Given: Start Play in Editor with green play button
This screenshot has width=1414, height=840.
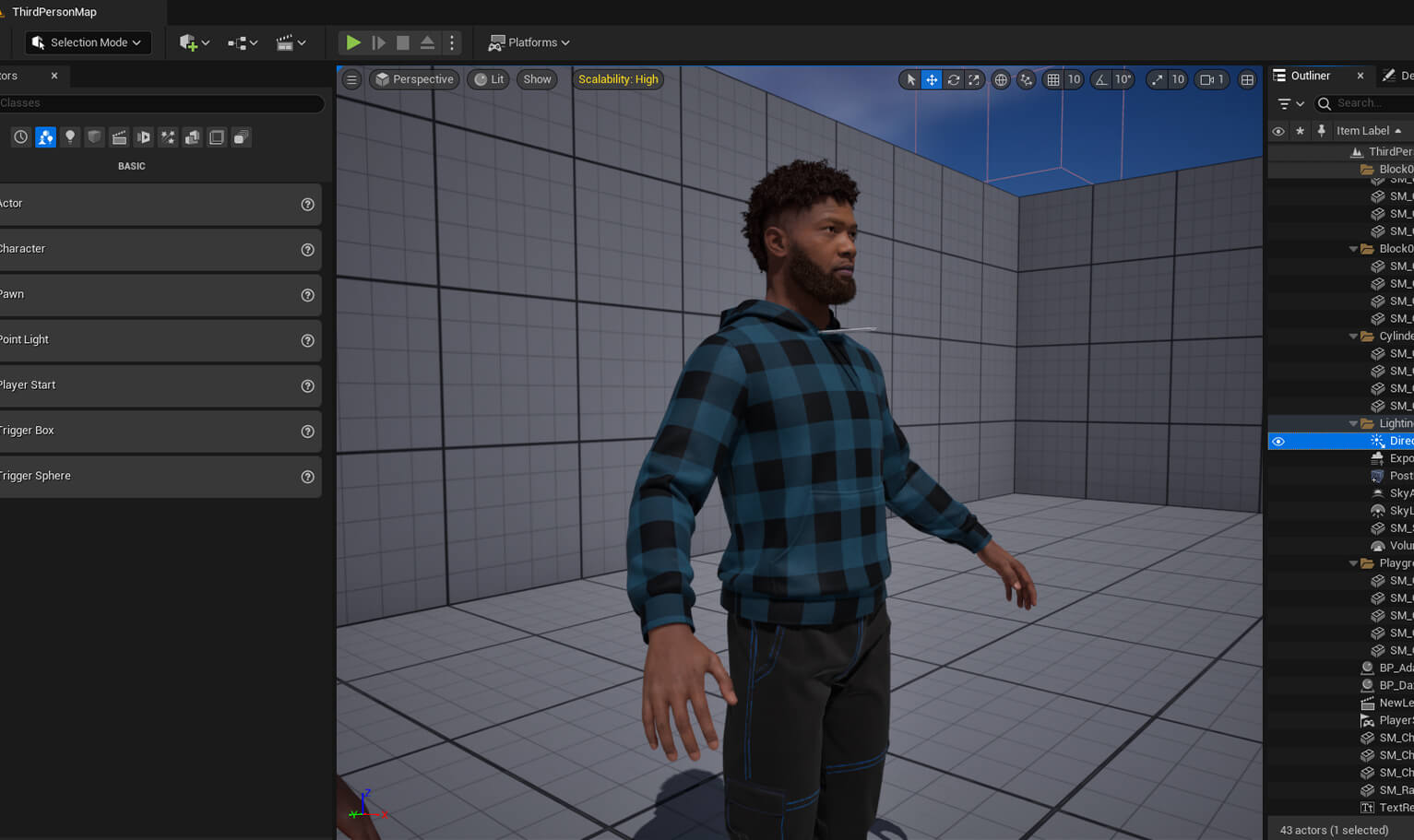Looking at the screenshot, I should pyautogui.click(x=353, y=42).
